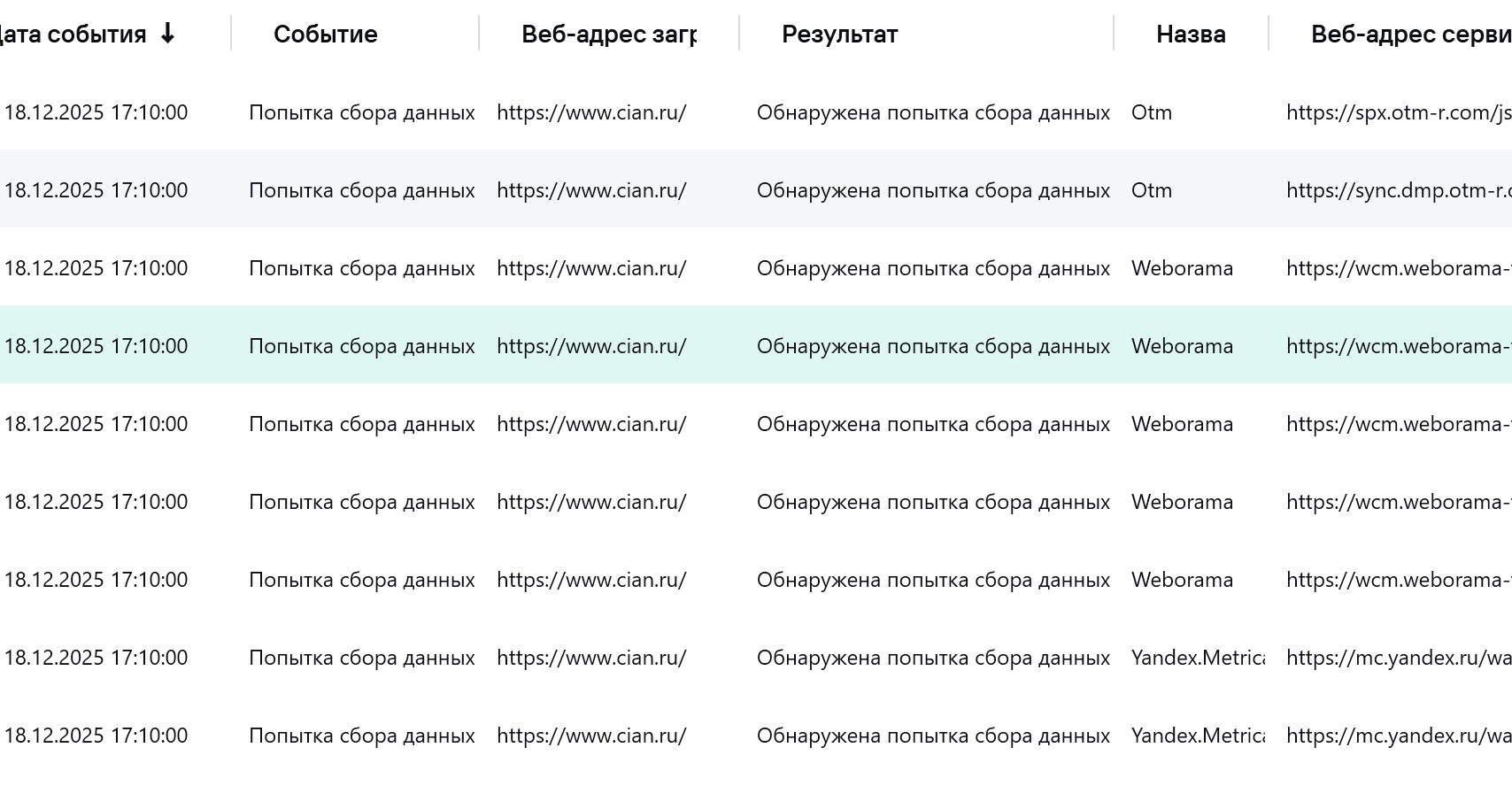Open the sync.dmp.otm-r service URL
Image resolution: width=1512 pixels, height=786 pixels.
[x=1398, y=190]
